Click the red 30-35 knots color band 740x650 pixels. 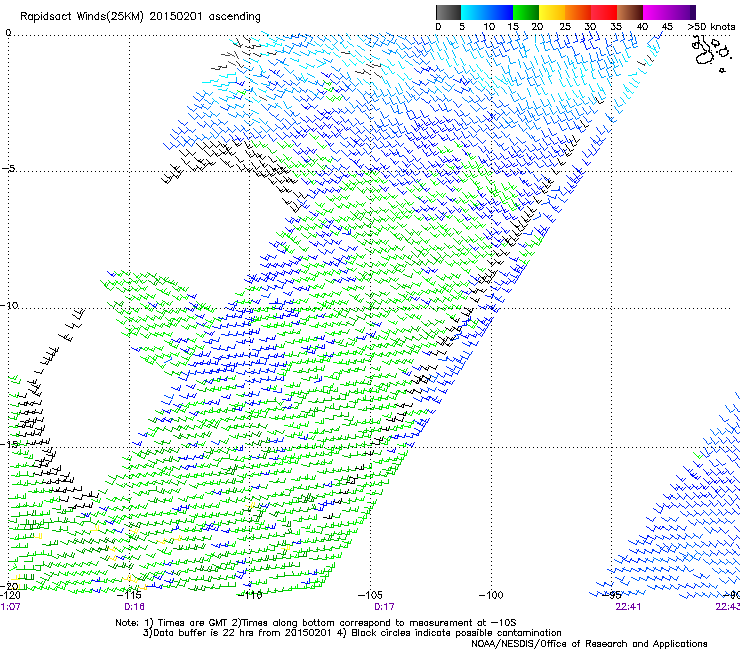(604, 12)
